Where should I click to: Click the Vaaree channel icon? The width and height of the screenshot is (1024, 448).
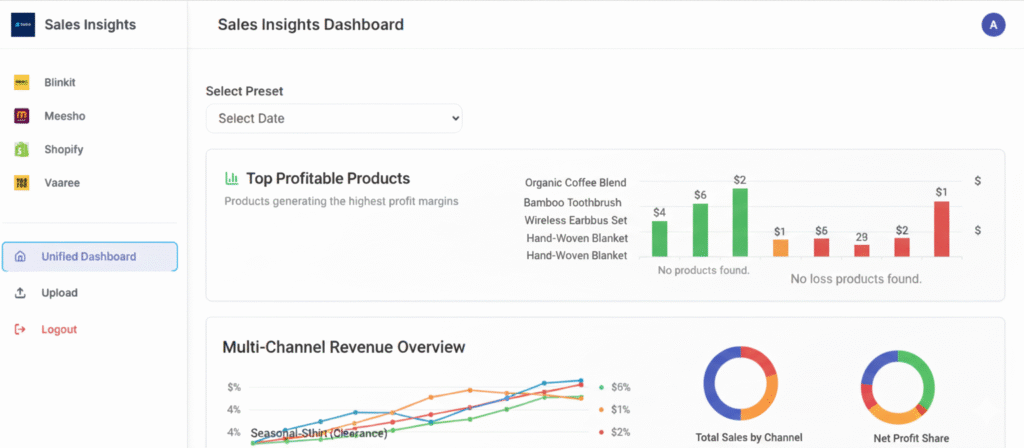tap(21, 183)
